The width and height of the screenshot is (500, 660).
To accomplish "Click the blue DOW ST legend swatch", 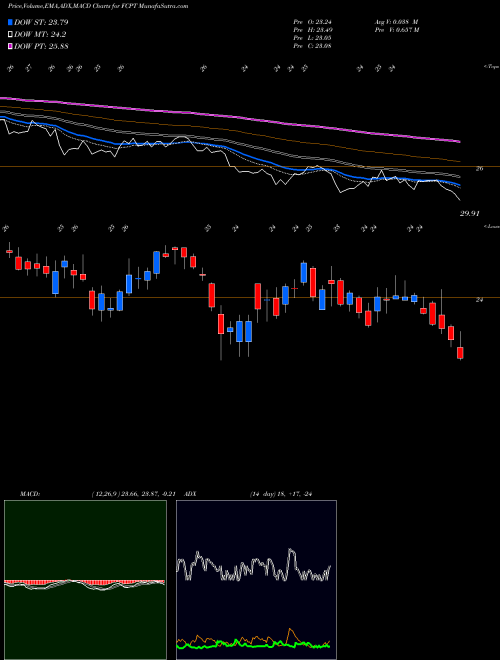I will pyautogui.click(x=10, y=22).
